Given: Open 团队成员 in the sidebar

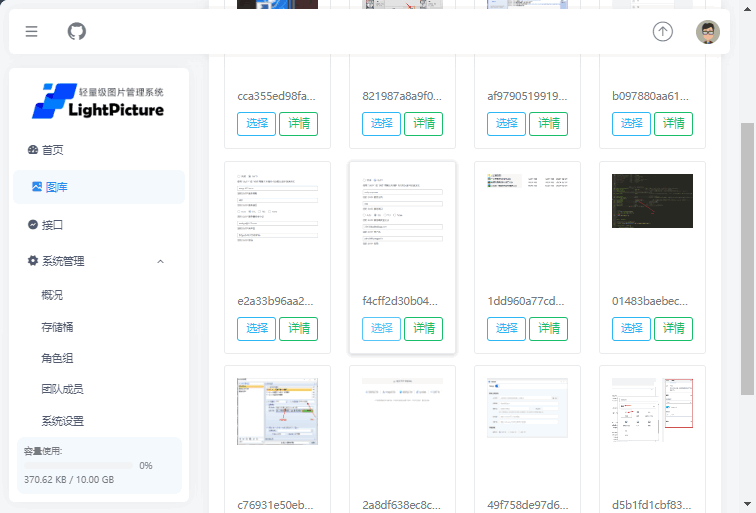Looking at the screenshot, I should coord(62,389).
